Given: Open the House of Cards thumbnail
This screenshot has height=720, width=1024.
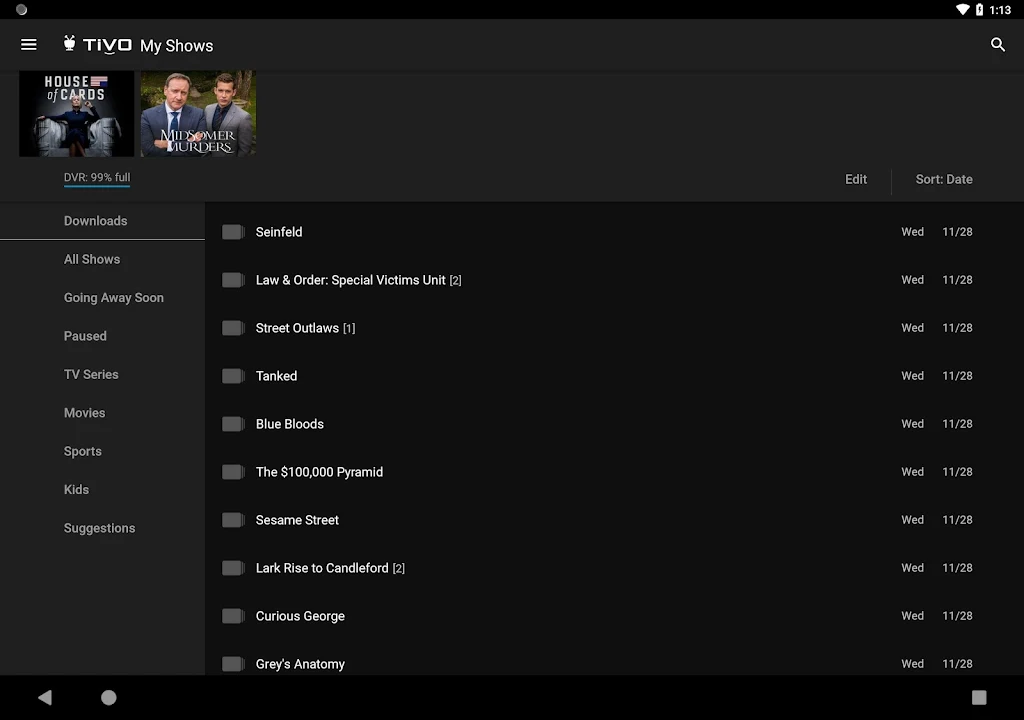Looking at the screenshot, I should click(76, 113).
